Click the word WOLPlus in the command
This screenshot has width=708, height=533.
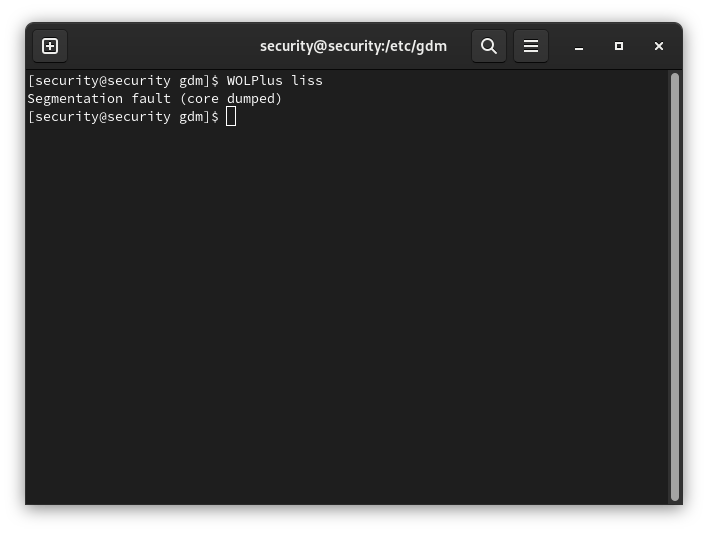click(x=255, y=80)
